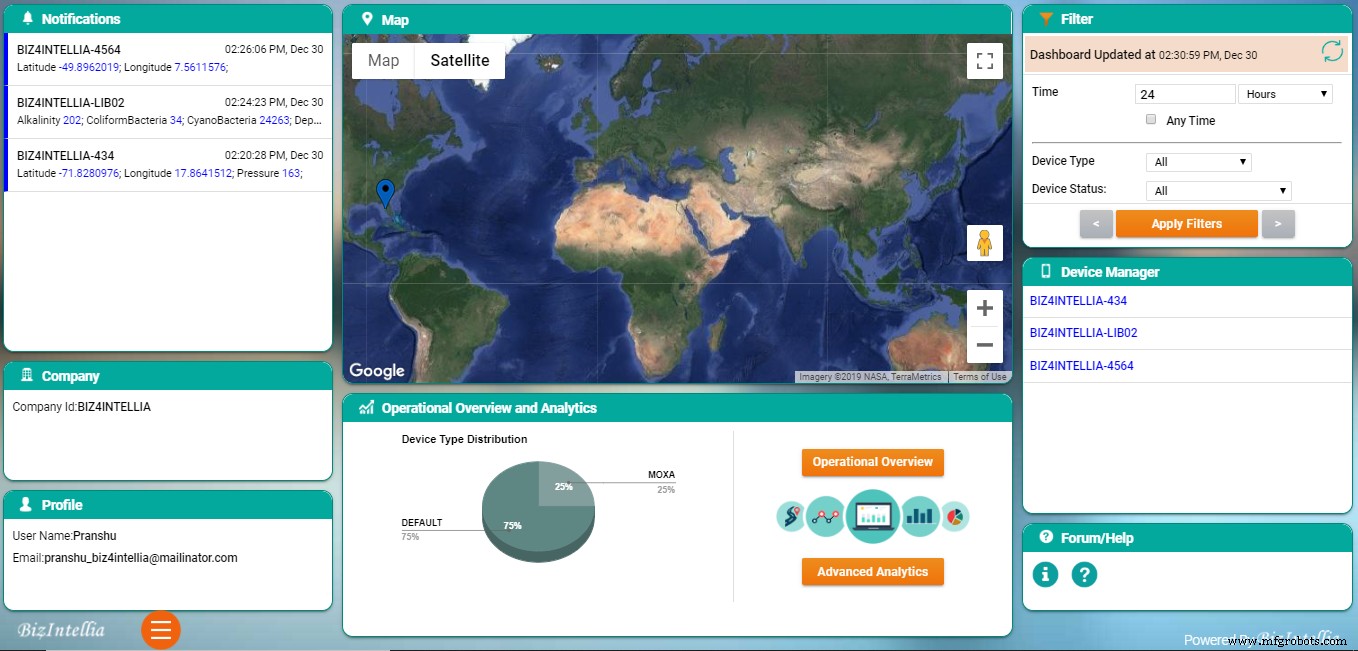This screenshot has height=651, width=1358.
Task: Enable the Any Time checkbox
Action: (x=1151, y=120)
